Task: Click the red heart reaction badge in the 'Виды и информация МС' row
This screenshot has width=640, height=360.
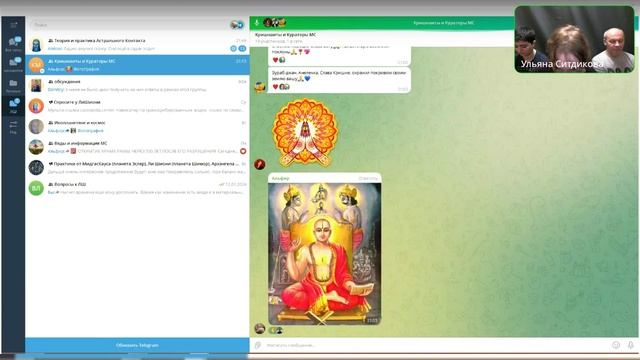Action: 243,151
